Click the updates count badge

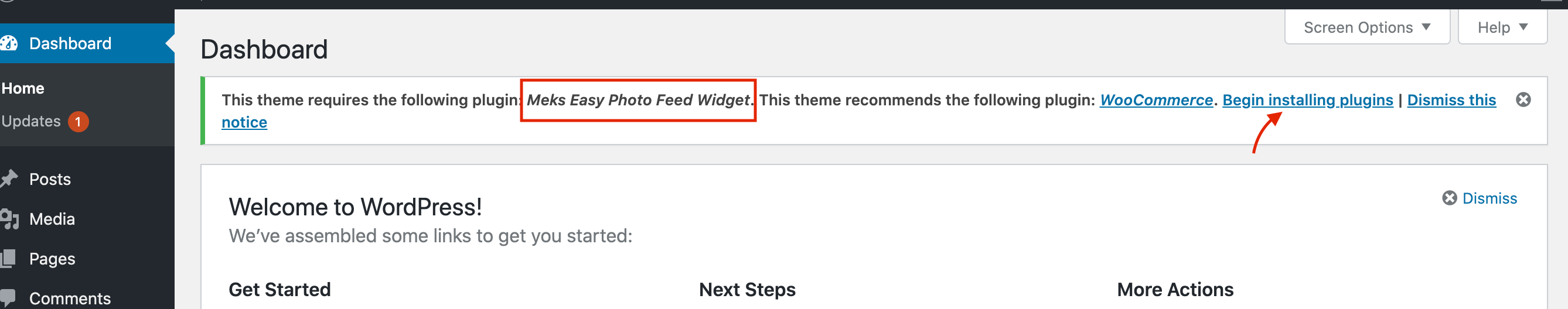78,122
